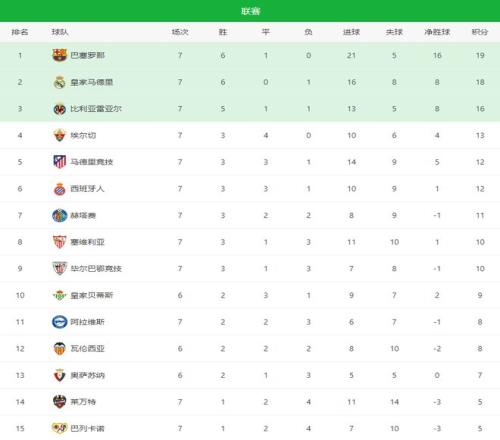Open the Atlético Madrid crest icon
500x440 pixels.
click(60, 162)
